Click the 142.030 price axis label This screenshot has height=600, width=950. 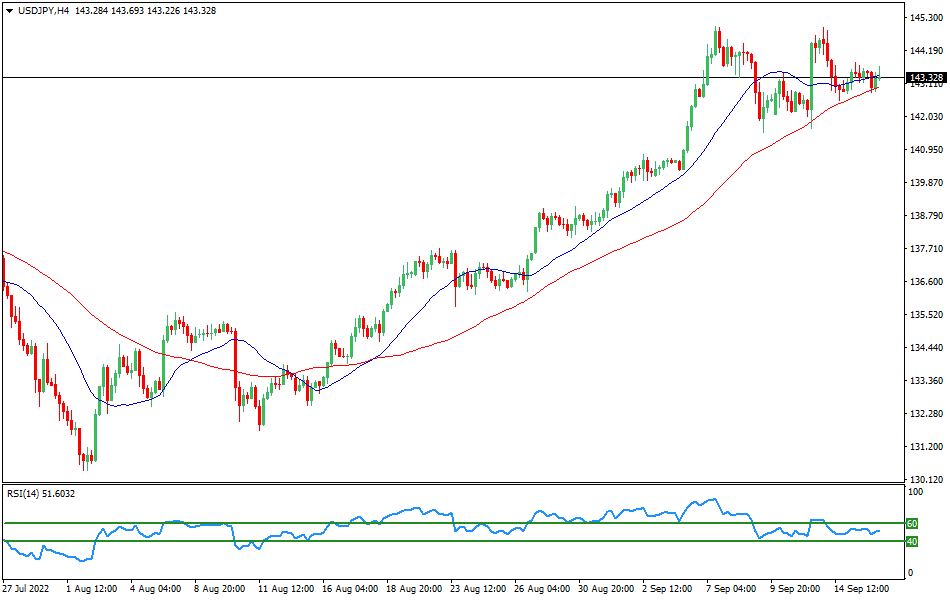pos(925,117)
